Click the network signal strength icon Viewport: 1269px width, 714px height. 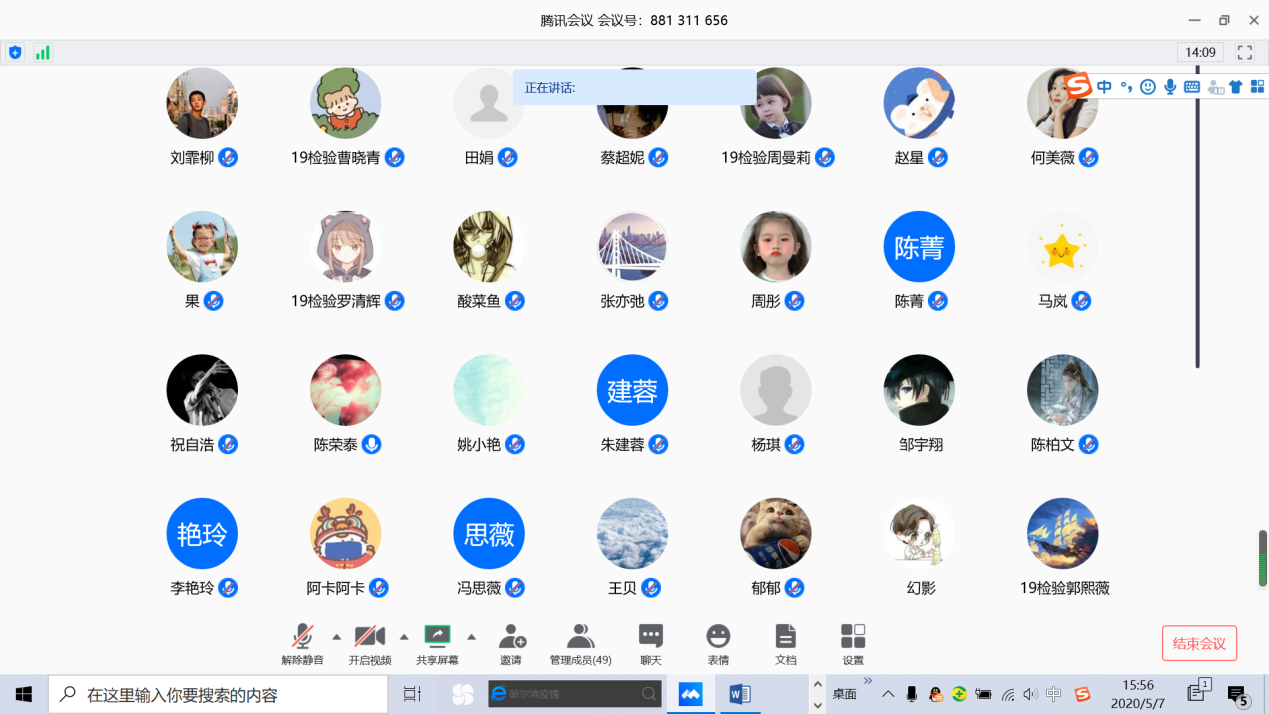pyautogui.click(x=43, y=53)
